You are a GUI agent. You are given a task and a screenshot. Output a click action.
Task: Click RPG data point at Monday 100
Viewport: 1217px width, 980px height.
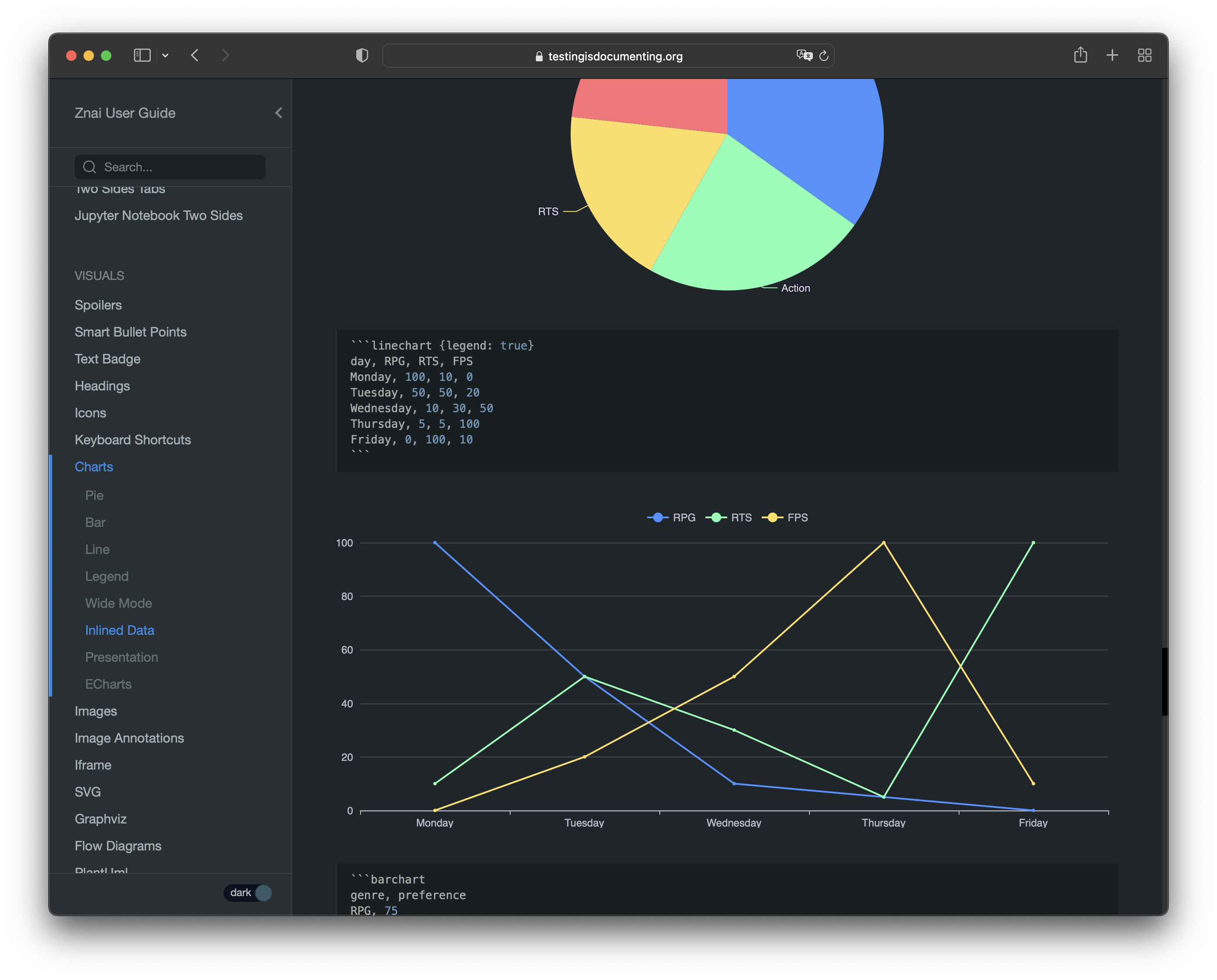point(435,543)
